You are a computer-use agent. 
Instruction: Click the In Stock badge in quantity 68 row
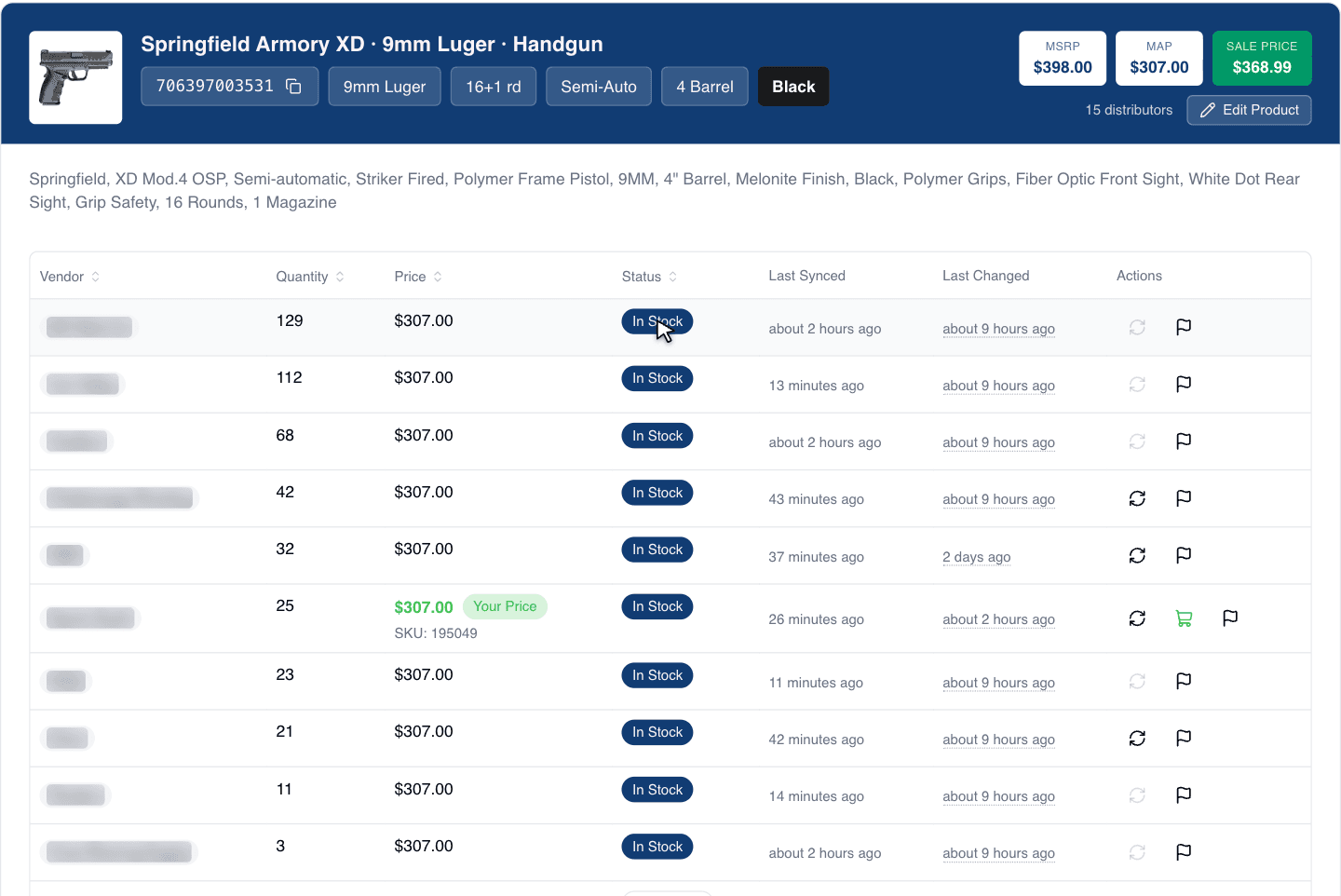coord(657,436)
